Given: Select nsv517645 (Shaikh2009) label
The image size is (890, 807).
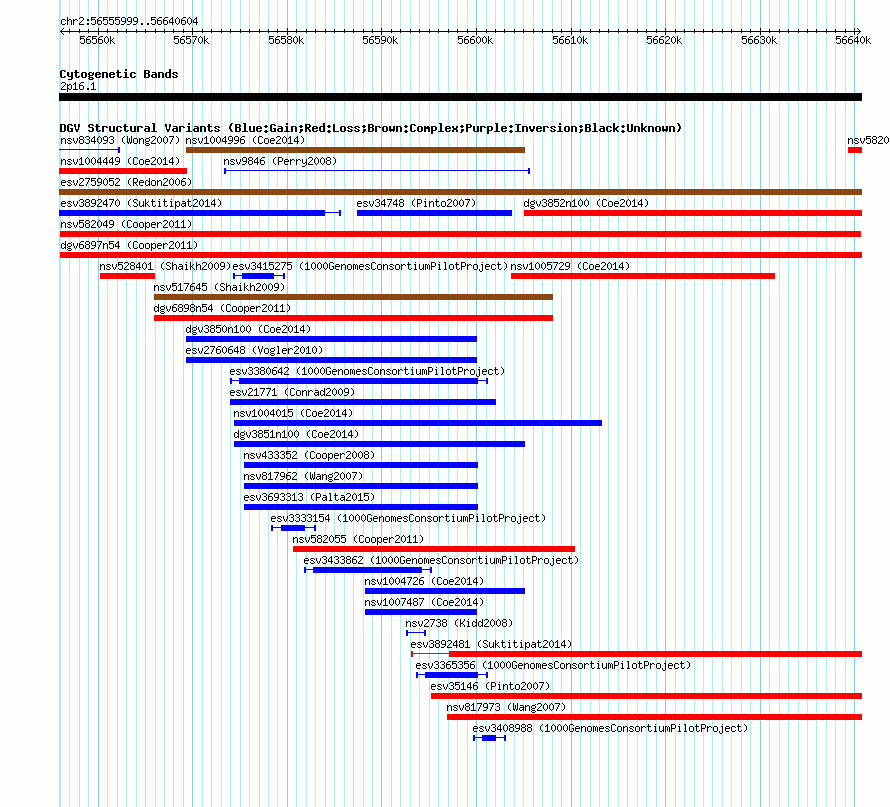Looking at the screenshot, I should coord(219,287).
